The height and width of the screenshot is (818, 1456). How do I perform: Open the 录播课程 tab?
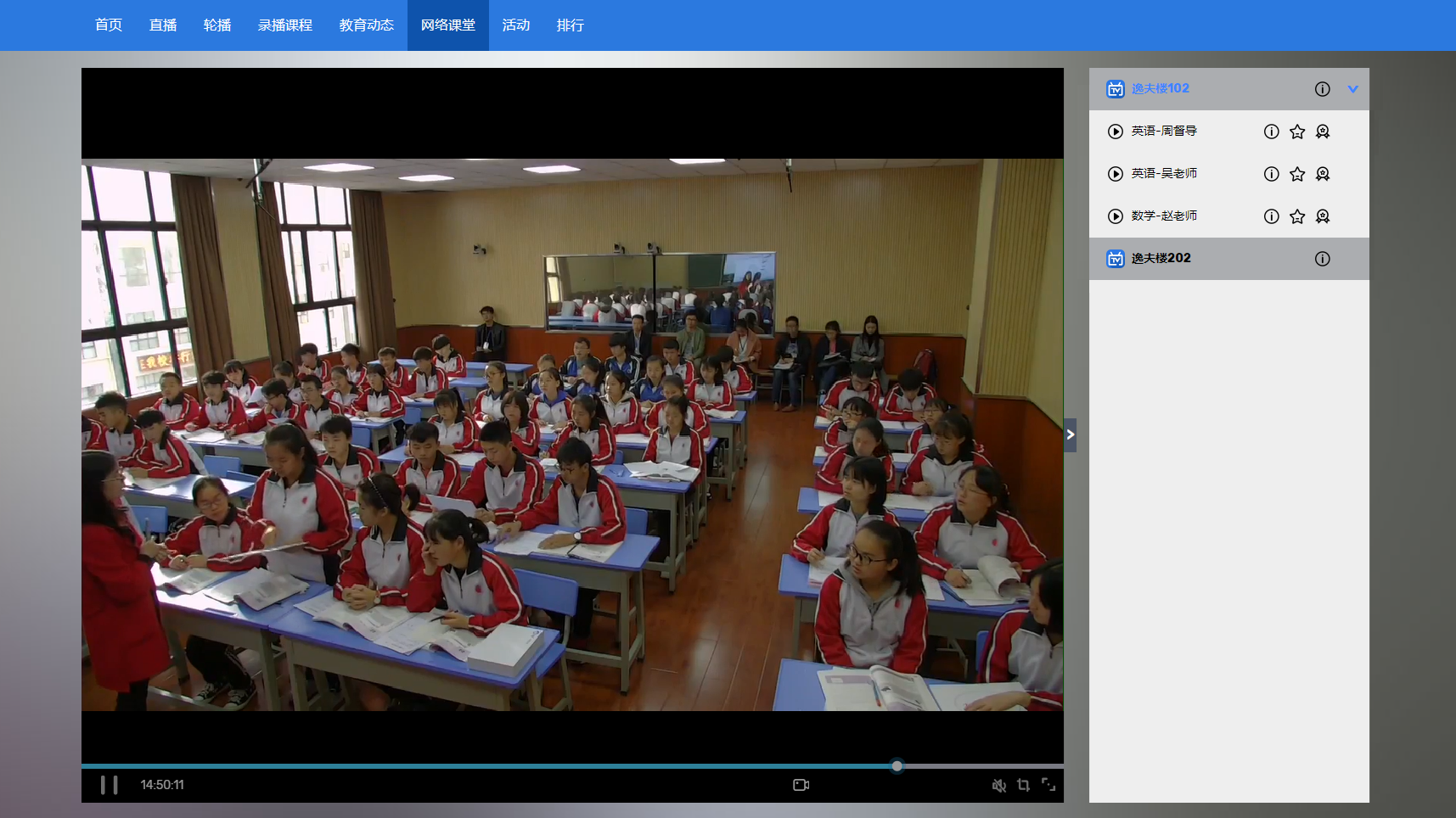[x=285, y=25]
